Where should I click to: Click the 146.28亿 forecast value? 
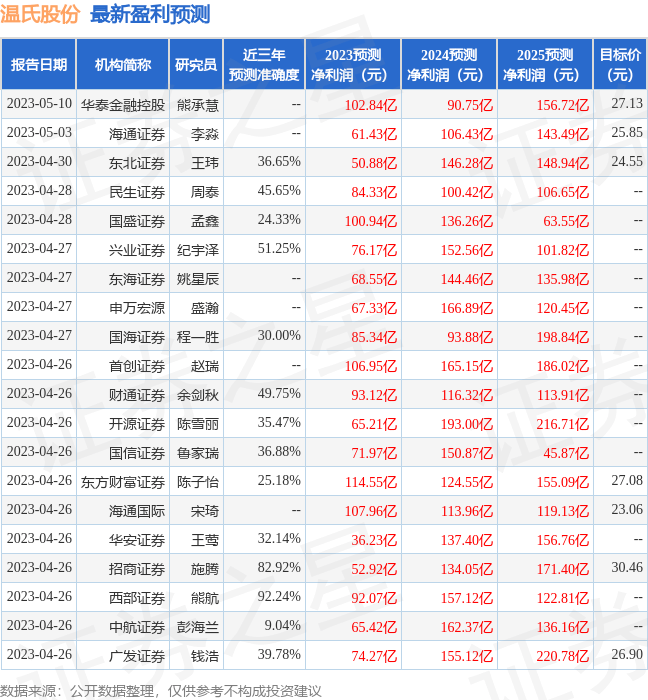467,163
